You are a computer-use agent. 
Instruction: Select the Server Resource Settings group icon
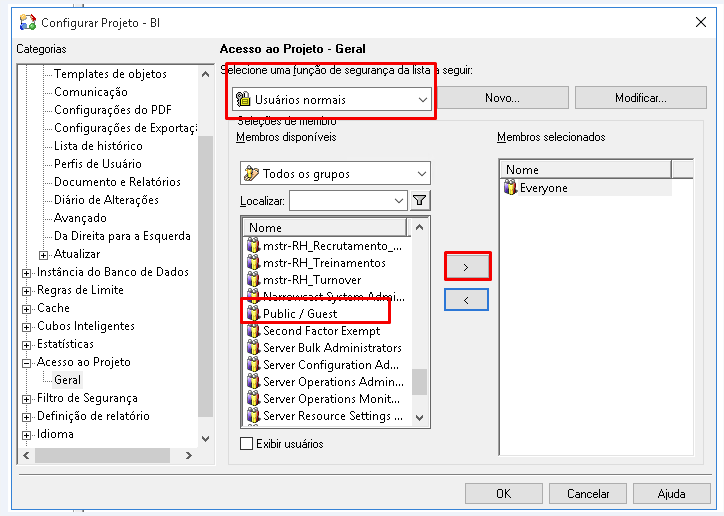(x=253, y=416)
